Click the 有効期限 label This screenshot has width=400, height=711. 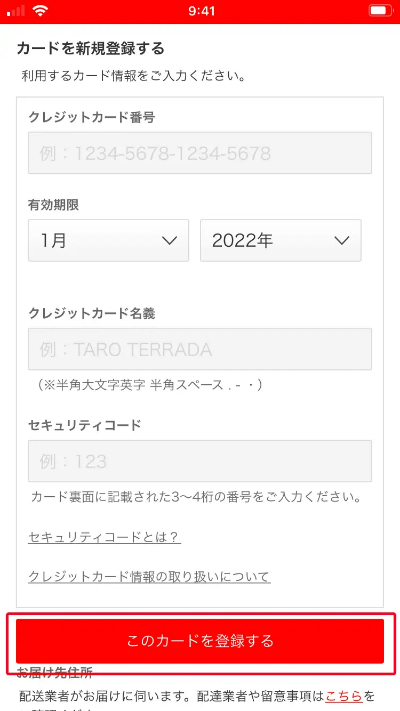tap(54, 205)
